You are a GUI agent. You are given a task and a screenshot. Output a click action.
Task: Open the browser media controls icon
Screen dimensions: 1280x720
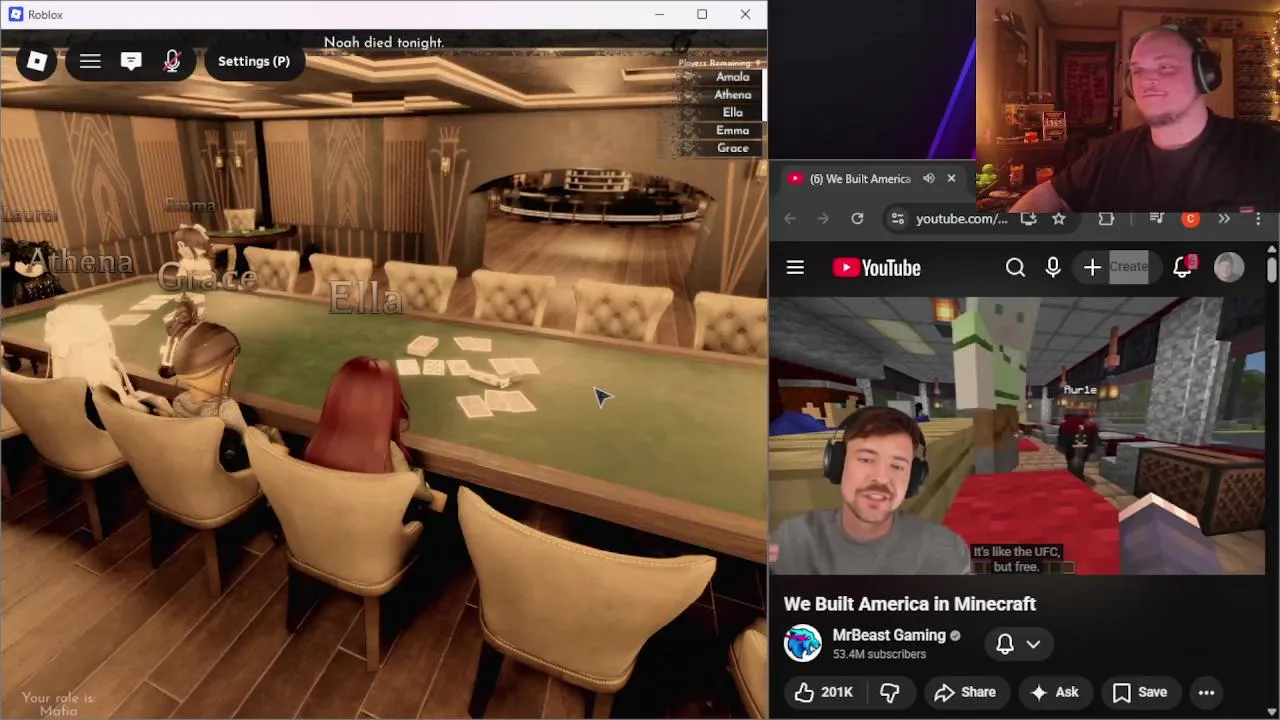(x=1157, y=219)
